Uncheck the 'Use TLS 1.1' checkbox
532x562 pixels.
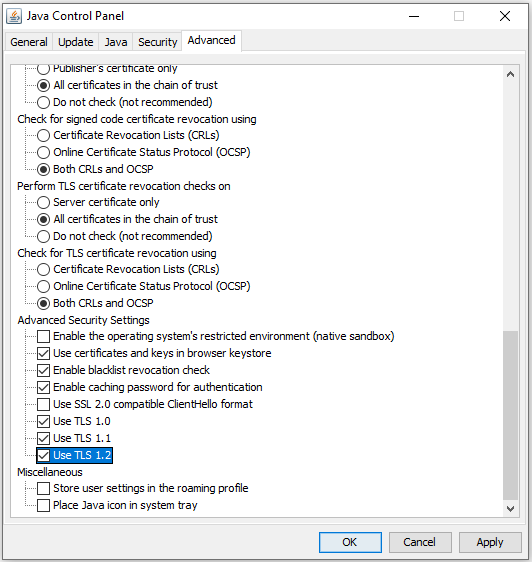(x=43, y=438)
